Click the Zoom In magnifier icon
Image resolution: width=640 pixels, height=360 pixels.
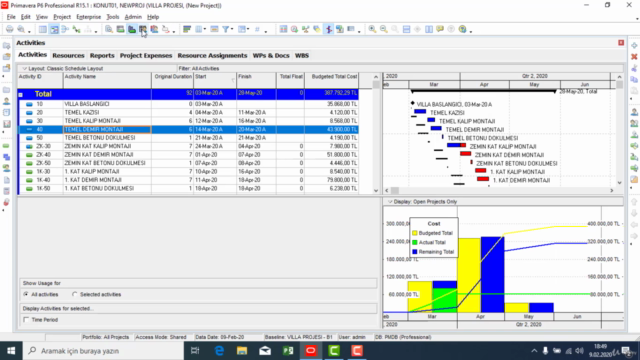click(x=372, y=29)
